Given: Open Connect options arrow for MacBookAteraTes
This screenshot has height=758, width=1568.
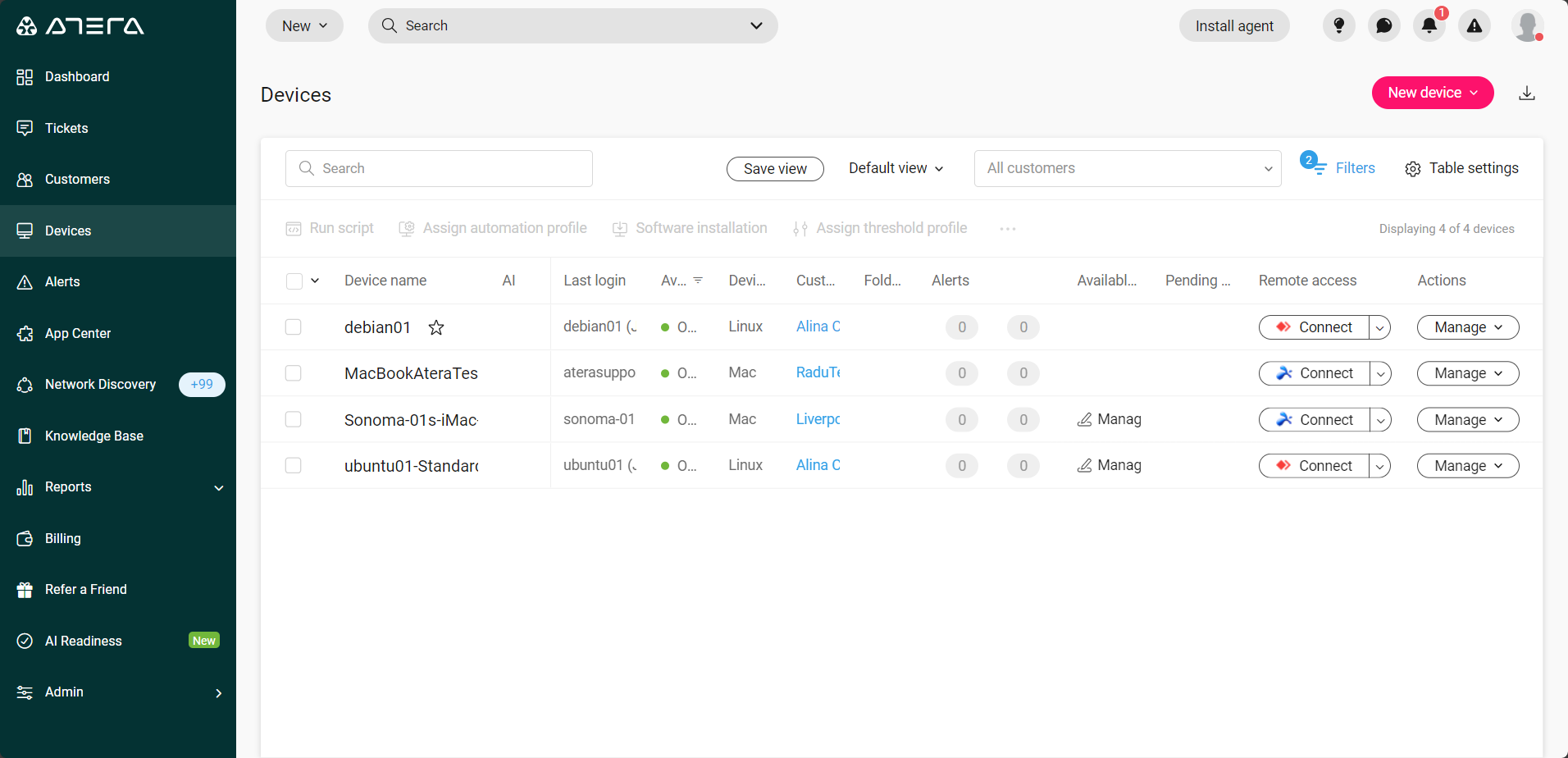Looking at the screenshot, I should click(1380, 373).
